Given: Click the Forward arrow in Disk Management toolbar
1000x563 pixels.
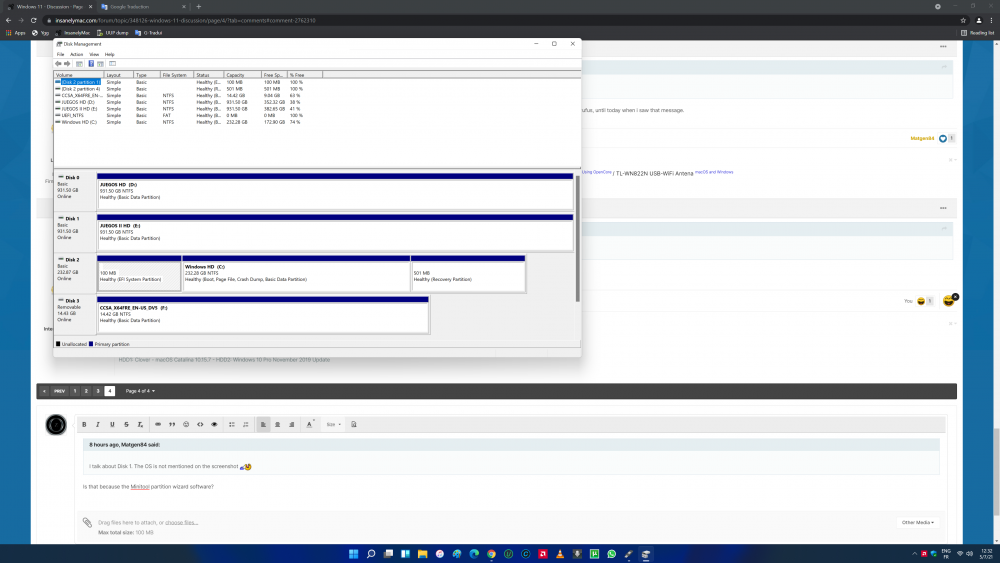Looking at the screenshot, I should pyautogui.click(x=67, y=64).
